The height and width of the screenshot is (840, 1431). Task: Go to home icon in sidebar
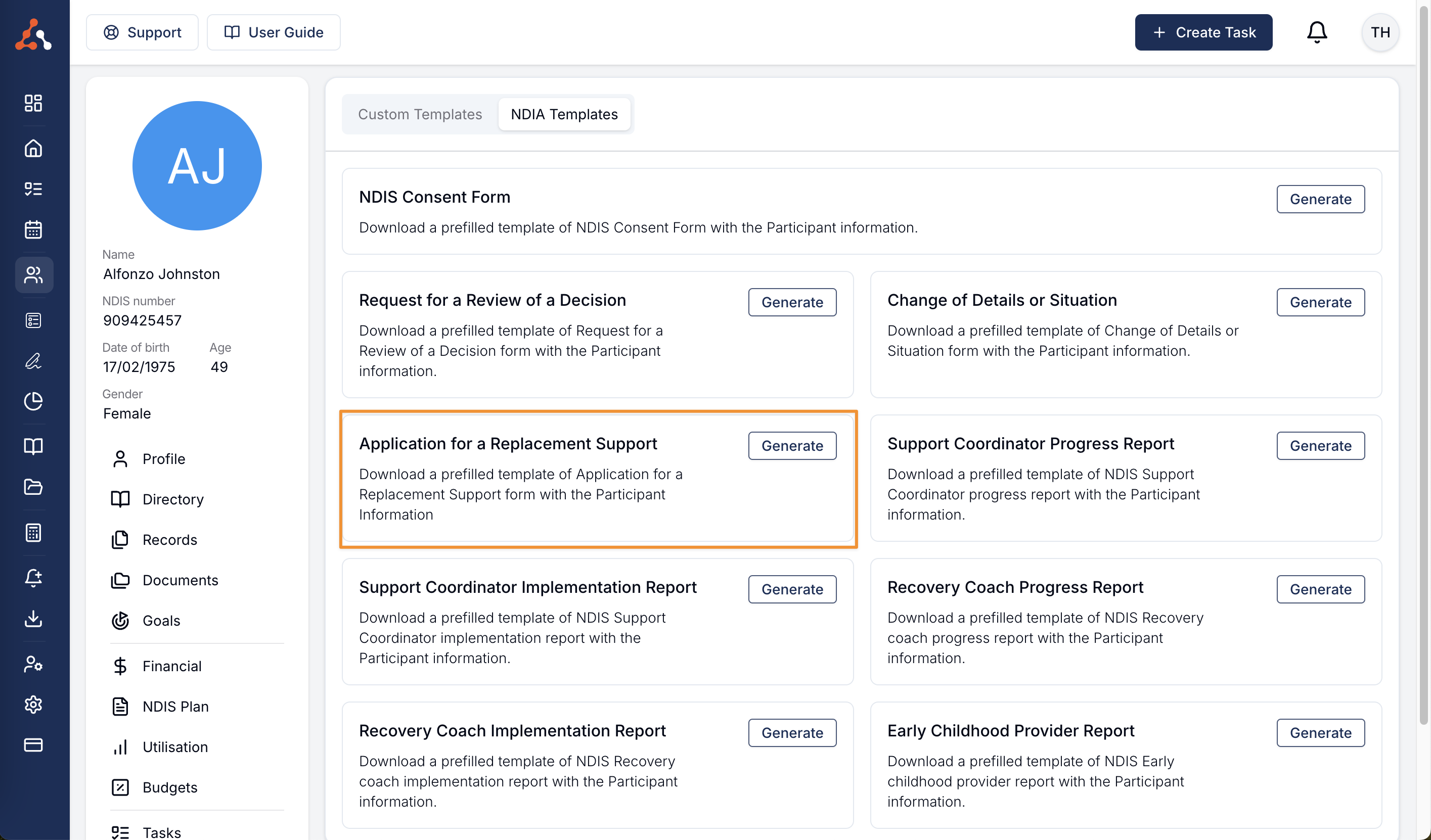click(33, 148)
